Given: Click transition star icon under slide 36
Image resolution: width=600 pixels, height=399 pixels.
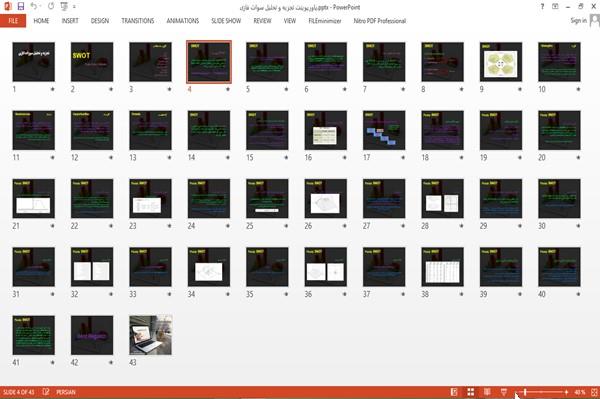Looking at the screenshot, I should click(x=344, y=294).
